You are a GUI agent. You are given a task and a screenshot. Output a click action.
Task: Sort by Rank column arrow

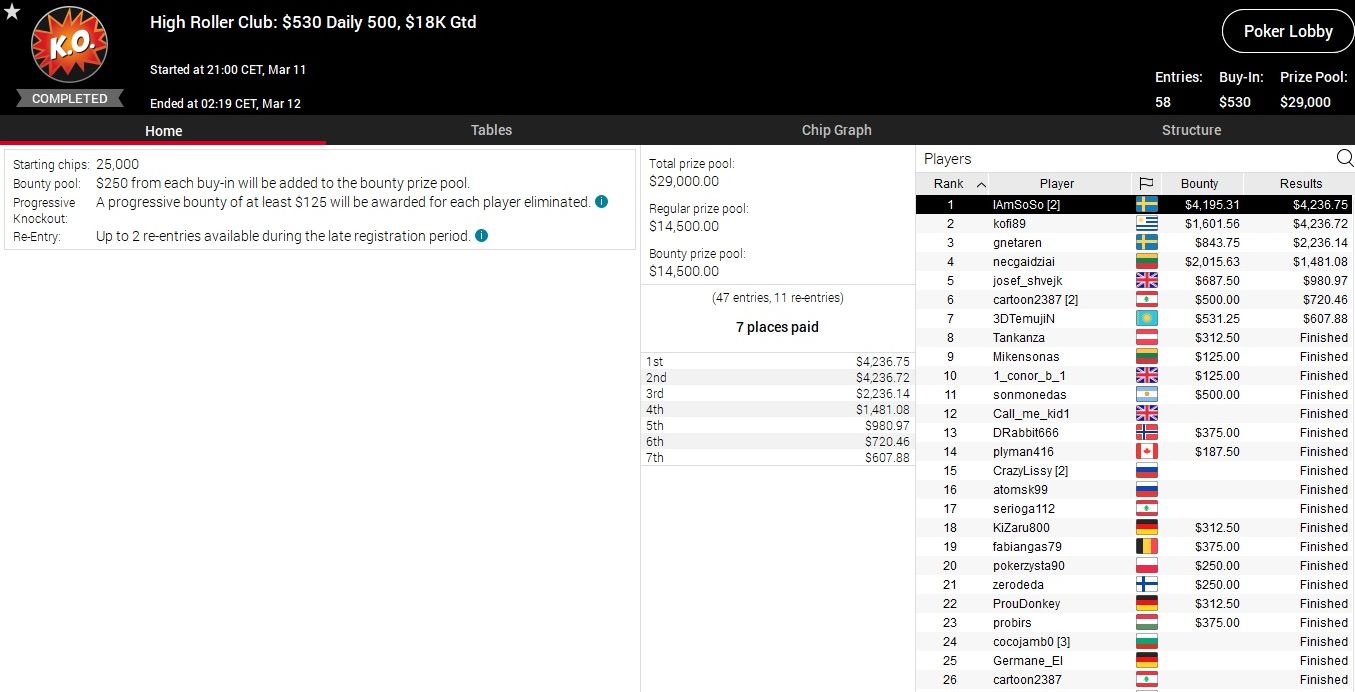coord(981,184)
